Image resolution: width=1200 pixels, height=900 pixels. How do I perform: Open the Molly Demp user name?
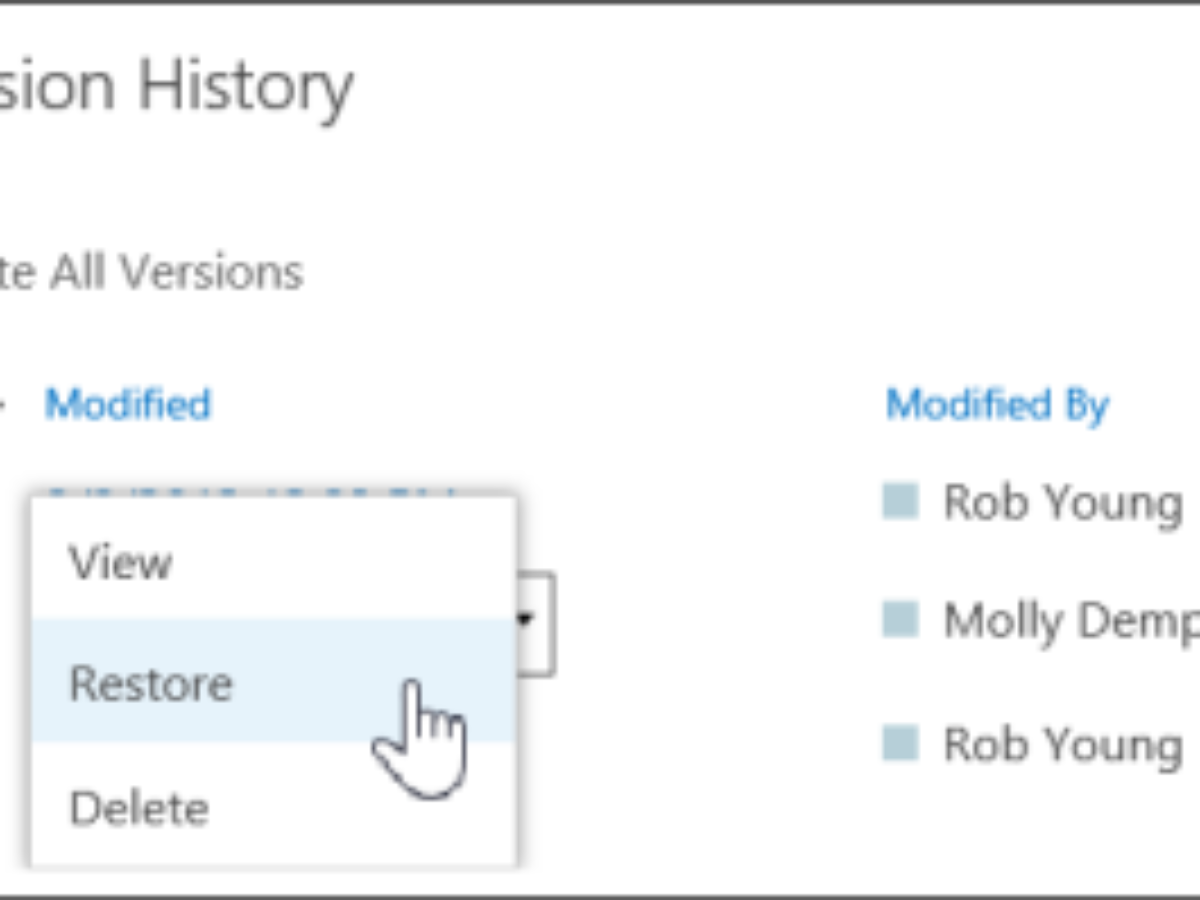pyautogui.click(x=1071, y=623)
